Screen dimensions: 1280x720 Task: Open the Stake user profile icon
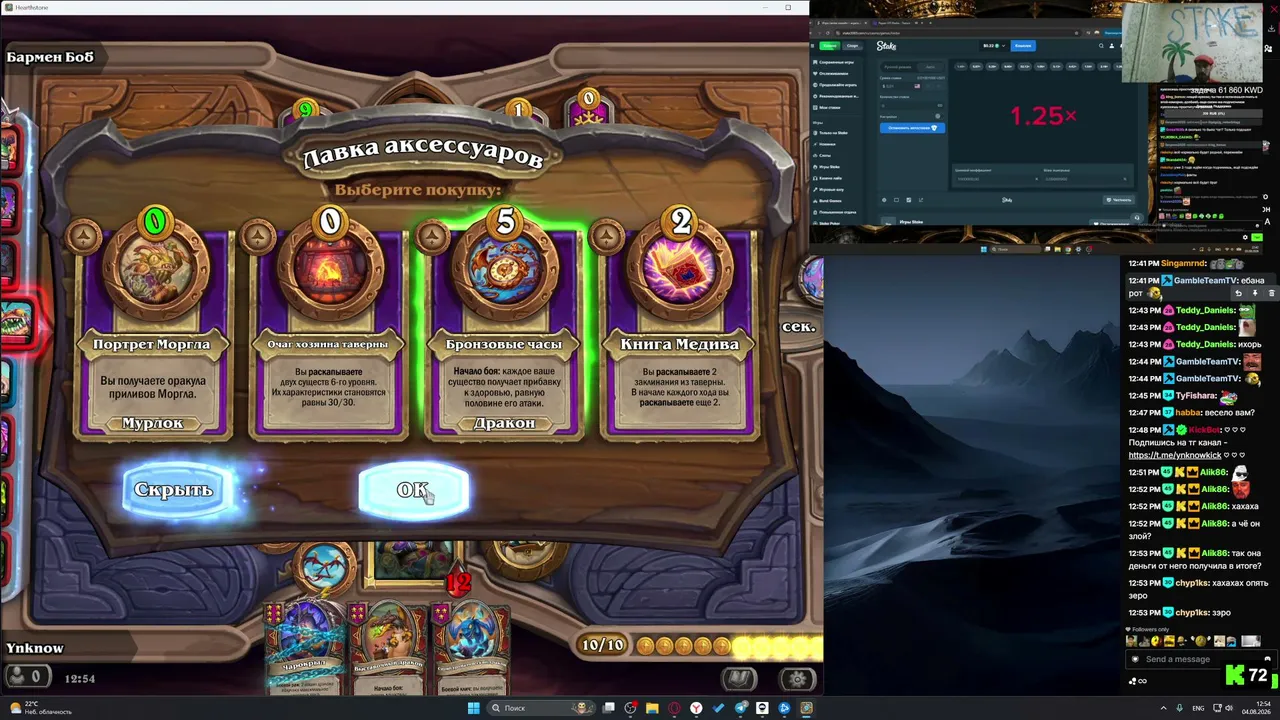(x=1112, y=46)
